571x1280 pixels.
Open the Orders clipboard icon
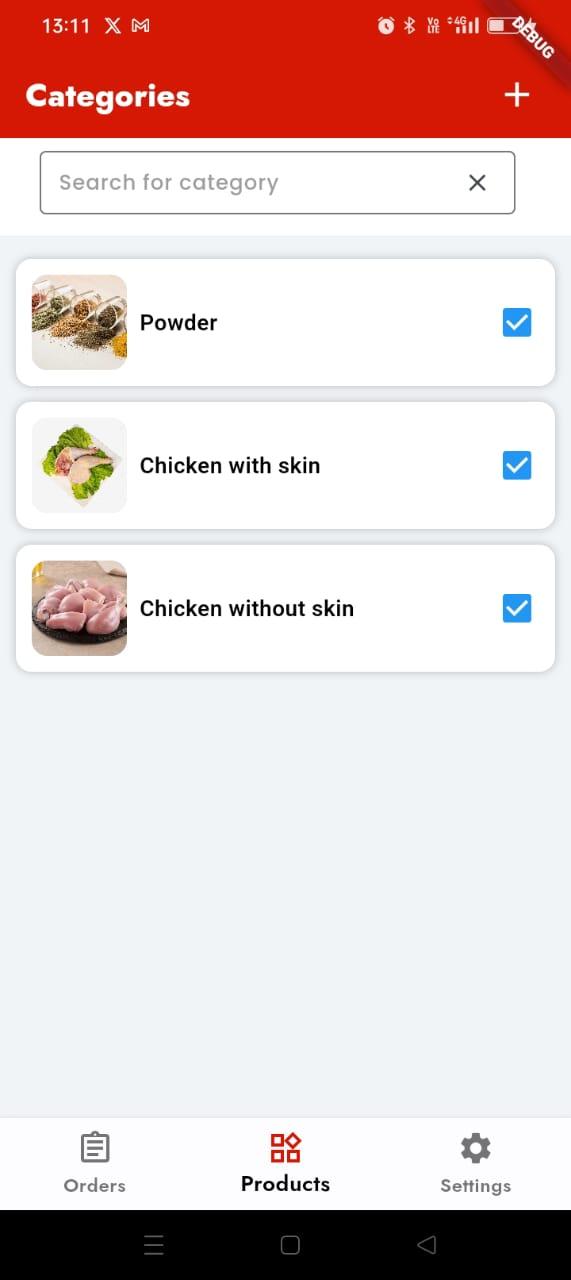(95, 1147)
